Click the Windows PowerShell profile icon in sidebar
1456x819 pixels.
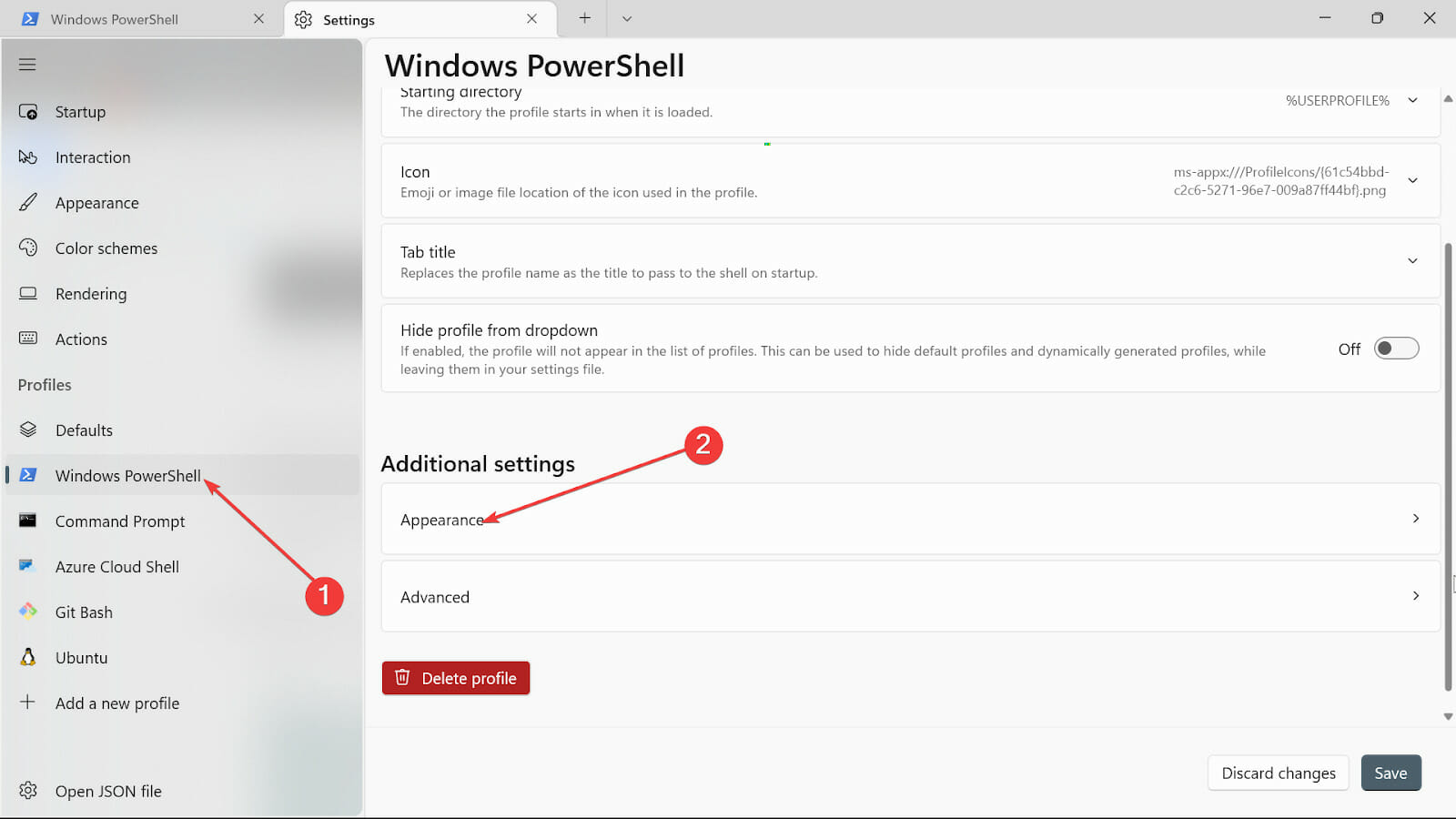pos(28,475)
